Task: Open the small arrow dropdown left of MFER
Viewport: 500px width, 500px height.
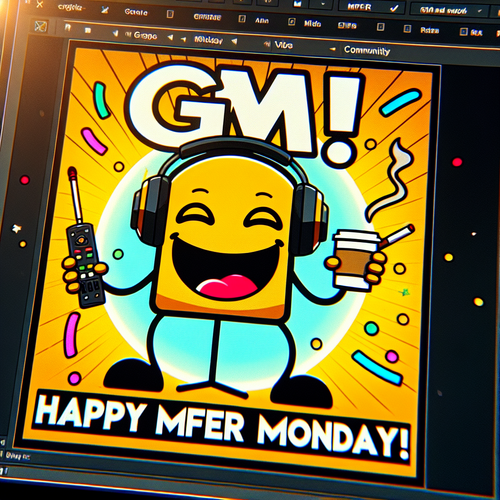Action: [323, 5]
